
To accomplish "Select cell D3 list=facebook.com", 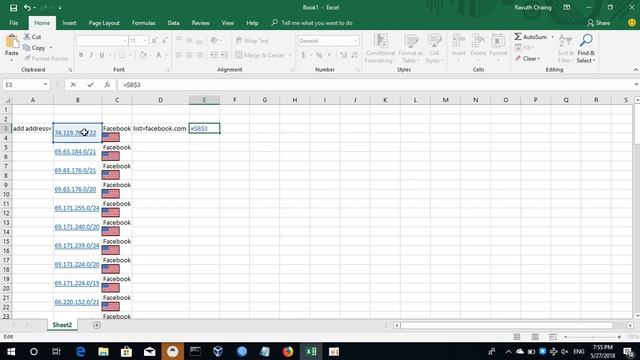I will tap(160, 128).
